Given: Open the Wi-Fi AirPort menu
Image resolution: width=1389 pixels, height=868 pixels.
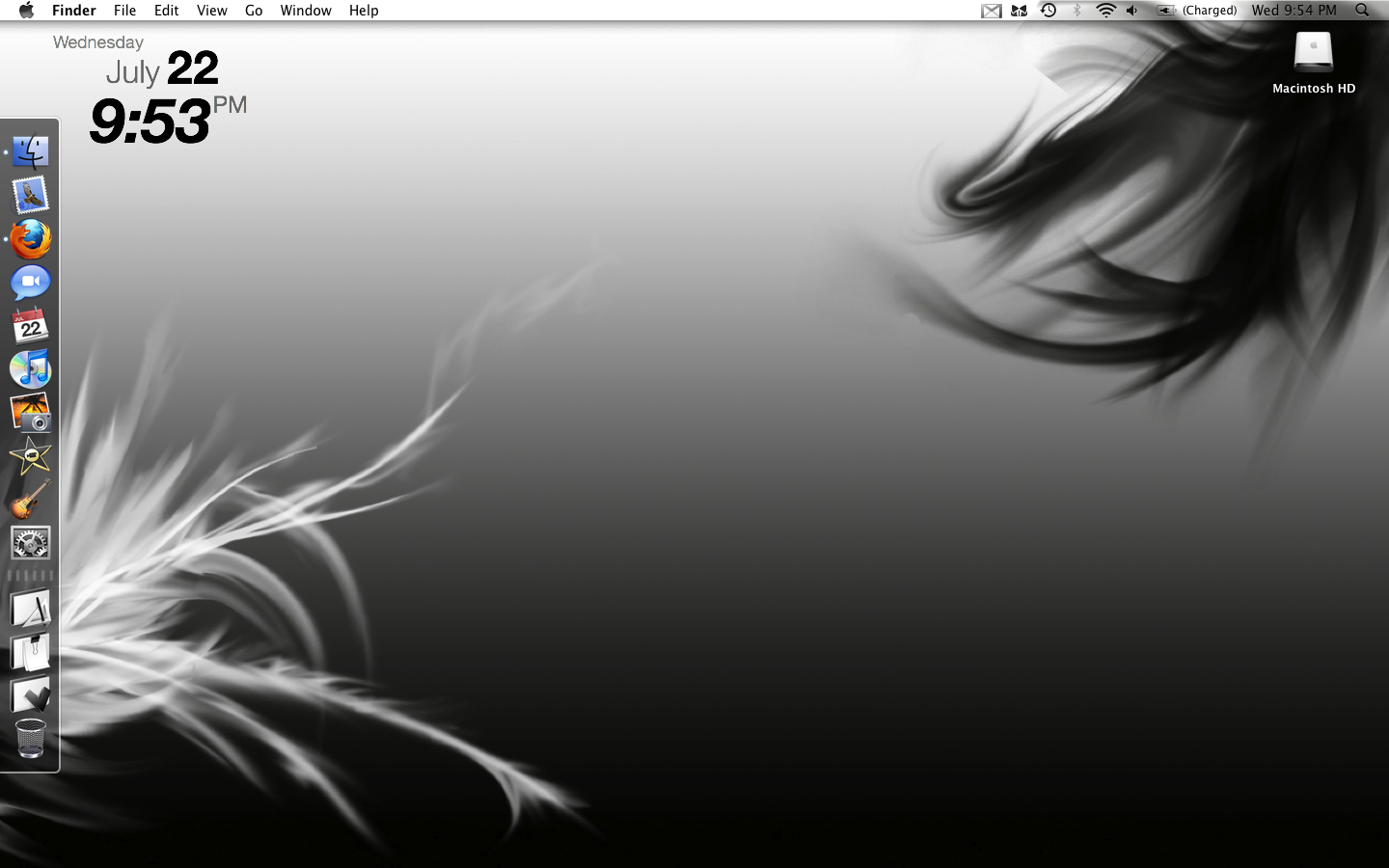Looking at the screenshot, I should [1105, 11].
